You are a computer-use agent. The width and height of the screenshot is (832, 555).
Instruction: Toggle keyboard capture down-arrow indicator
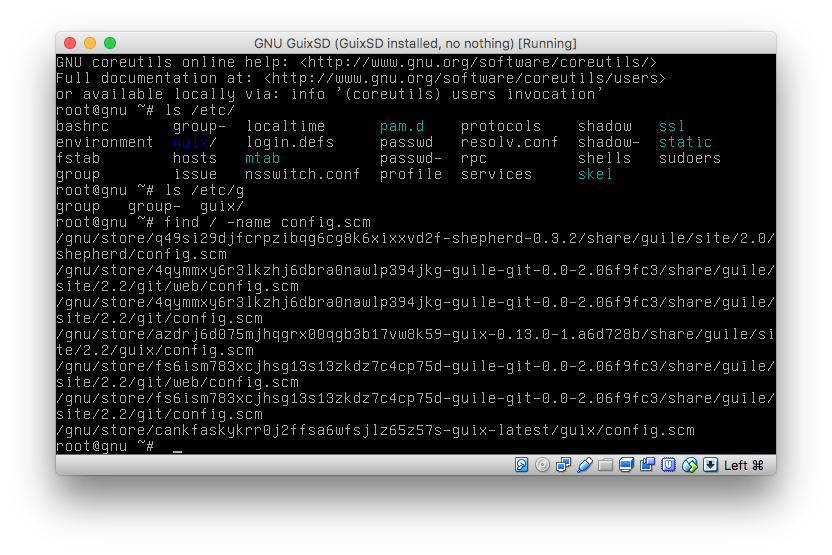point(710,465)
